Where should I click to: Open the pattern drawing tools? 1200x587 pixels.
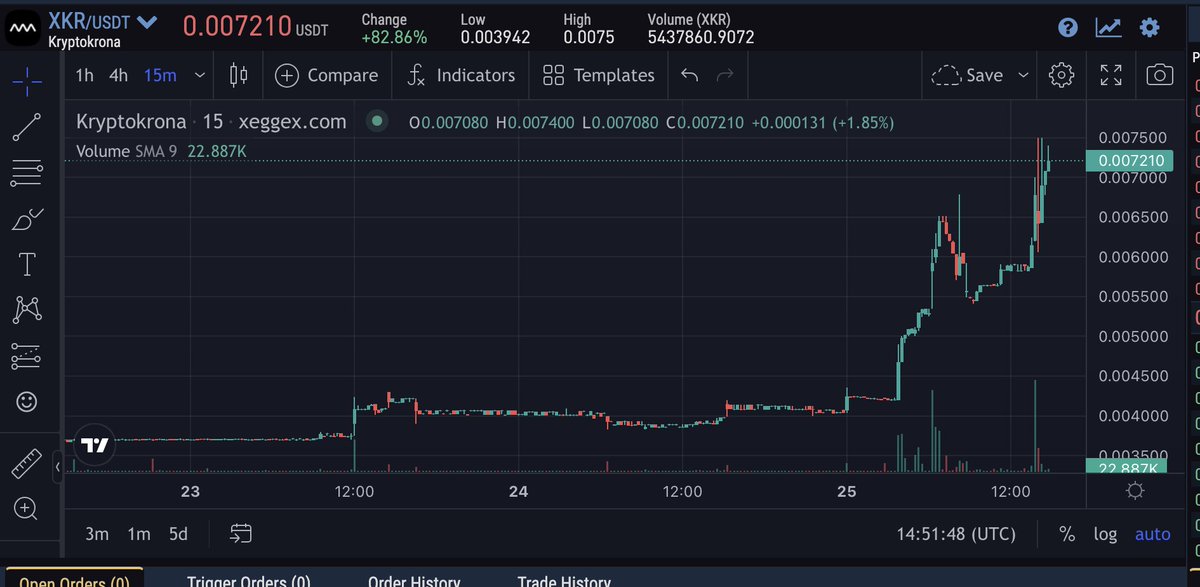click(x=27, y=310)
